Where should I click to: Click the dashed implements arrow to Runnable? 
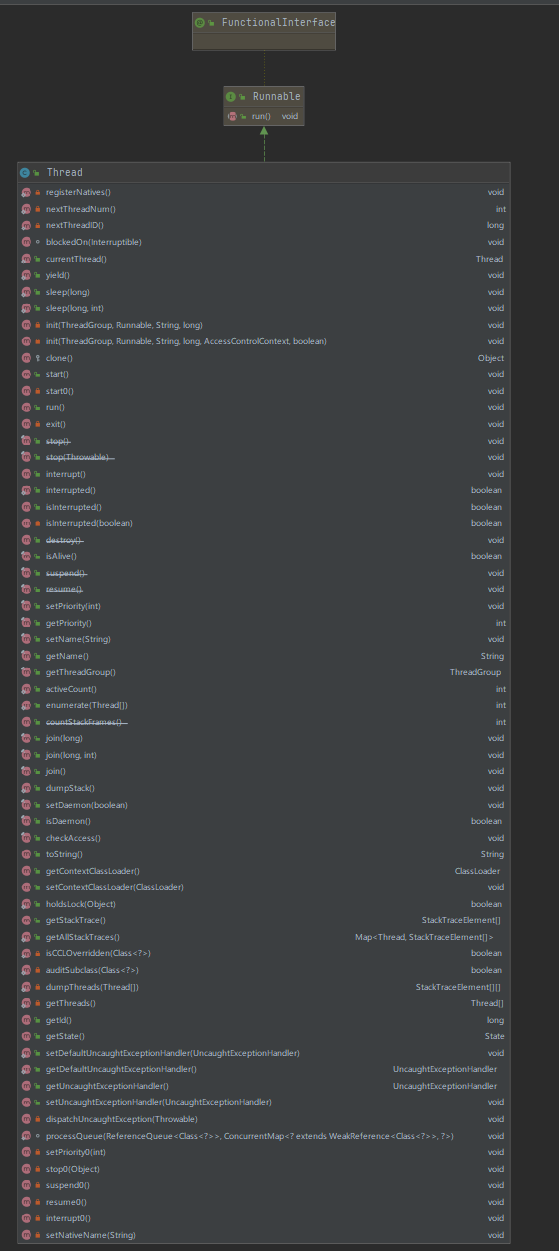coord(264,143)
